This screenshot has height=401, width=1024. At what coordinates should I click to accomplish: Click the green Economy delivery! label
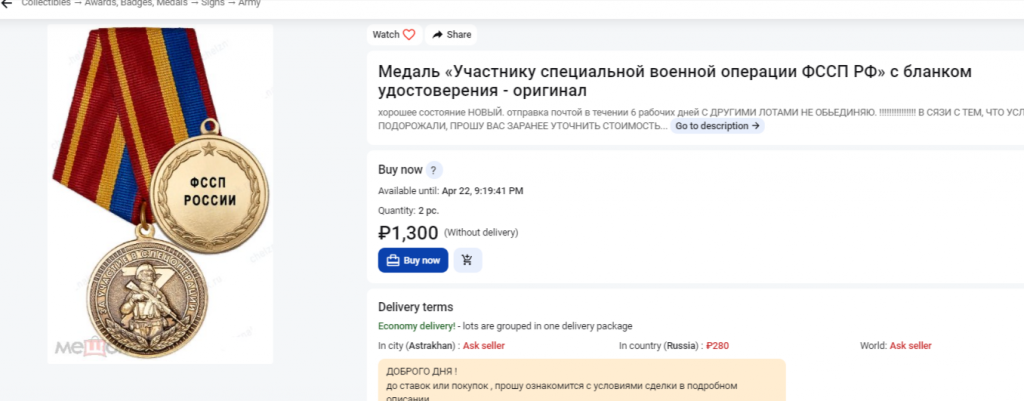click(x=417, y=326)
